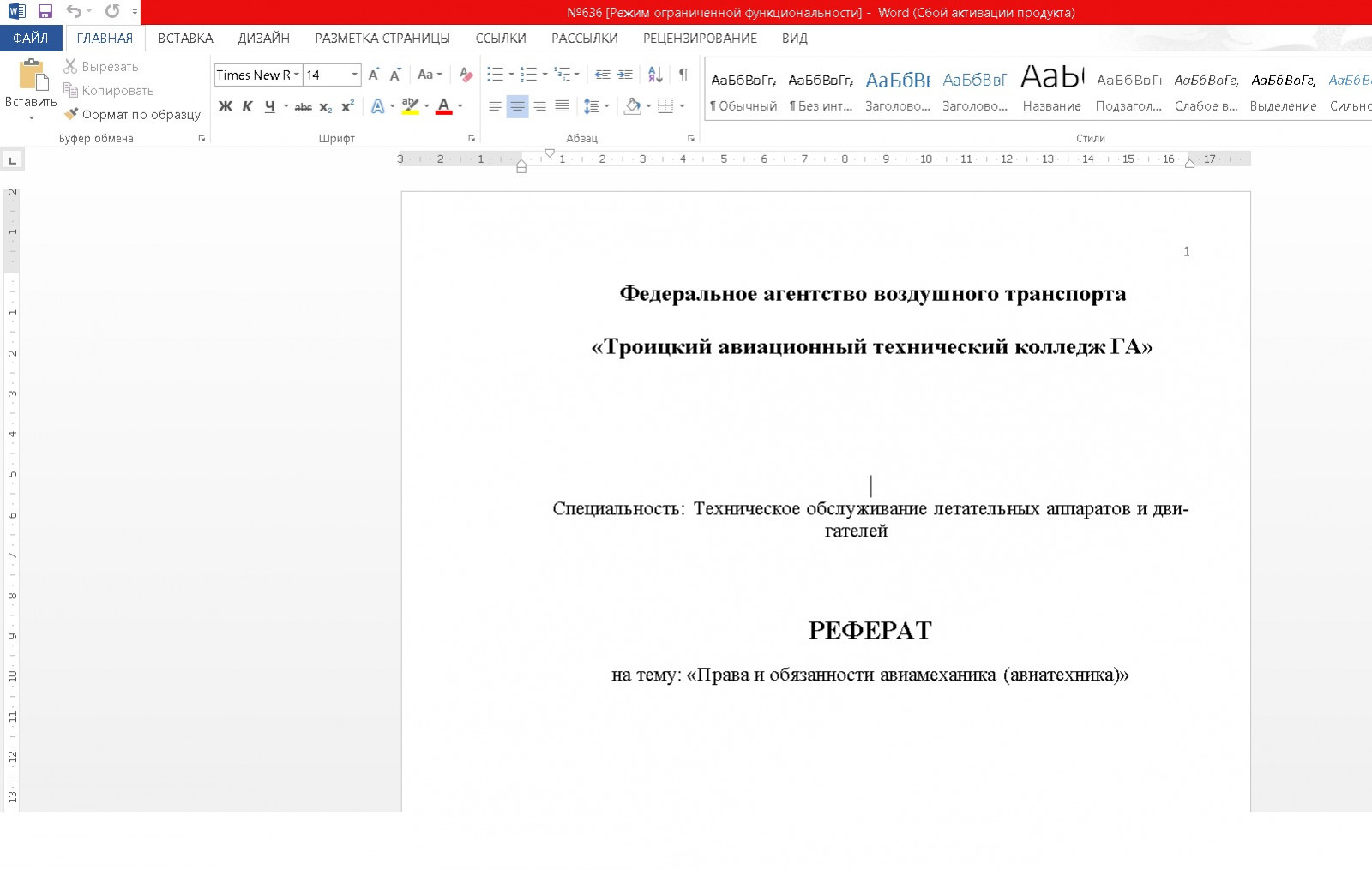Image resolution: width=1372 pixels, height=870 pixels.
Task: Apply the Без инт... style
Action: coord(821,92)
